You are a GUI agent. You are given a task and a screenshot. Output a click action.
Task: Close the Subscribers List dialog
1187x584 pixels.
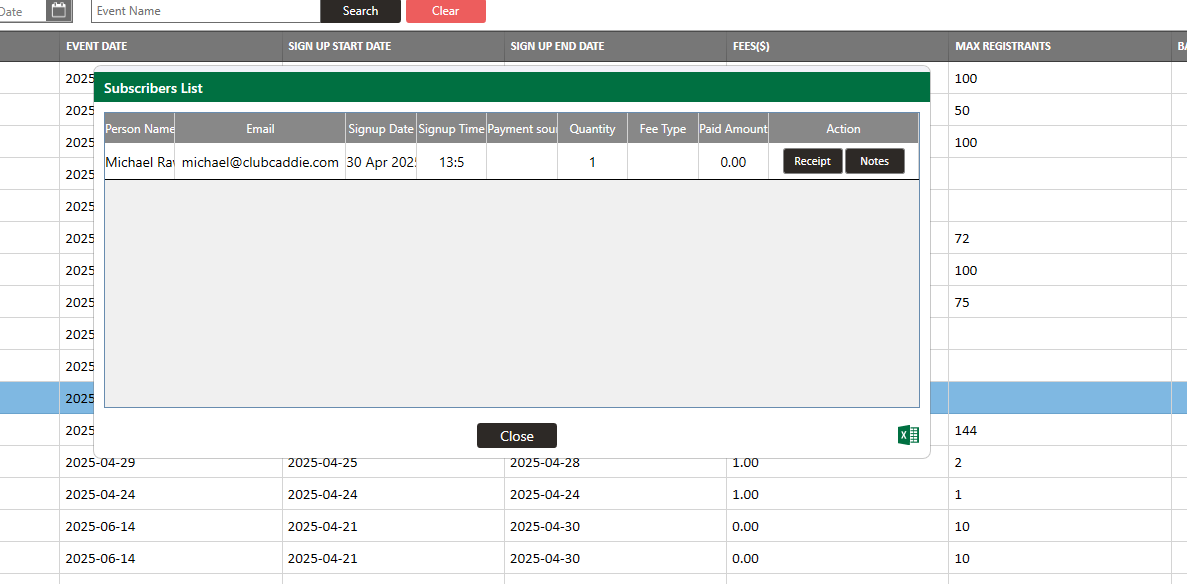coord(516,436)
